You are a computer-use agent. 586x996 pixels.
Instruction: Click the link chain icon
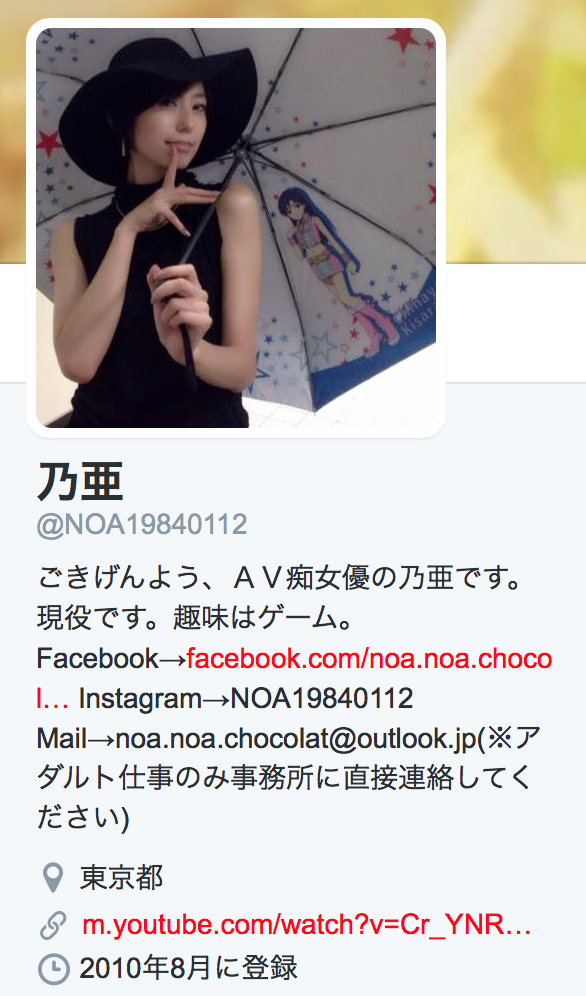53,926
